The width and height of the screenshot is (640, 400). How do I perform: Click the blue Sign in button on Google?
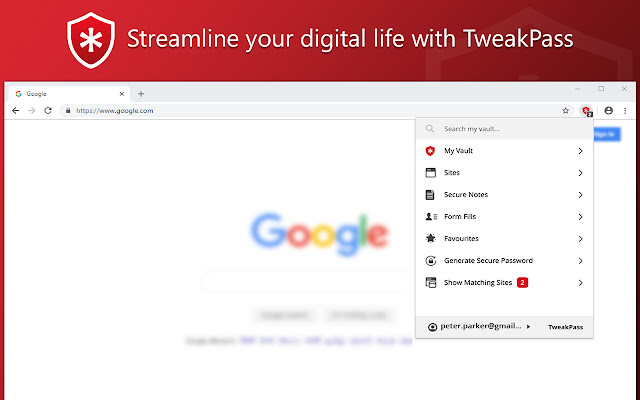click(x=607, y=134)
